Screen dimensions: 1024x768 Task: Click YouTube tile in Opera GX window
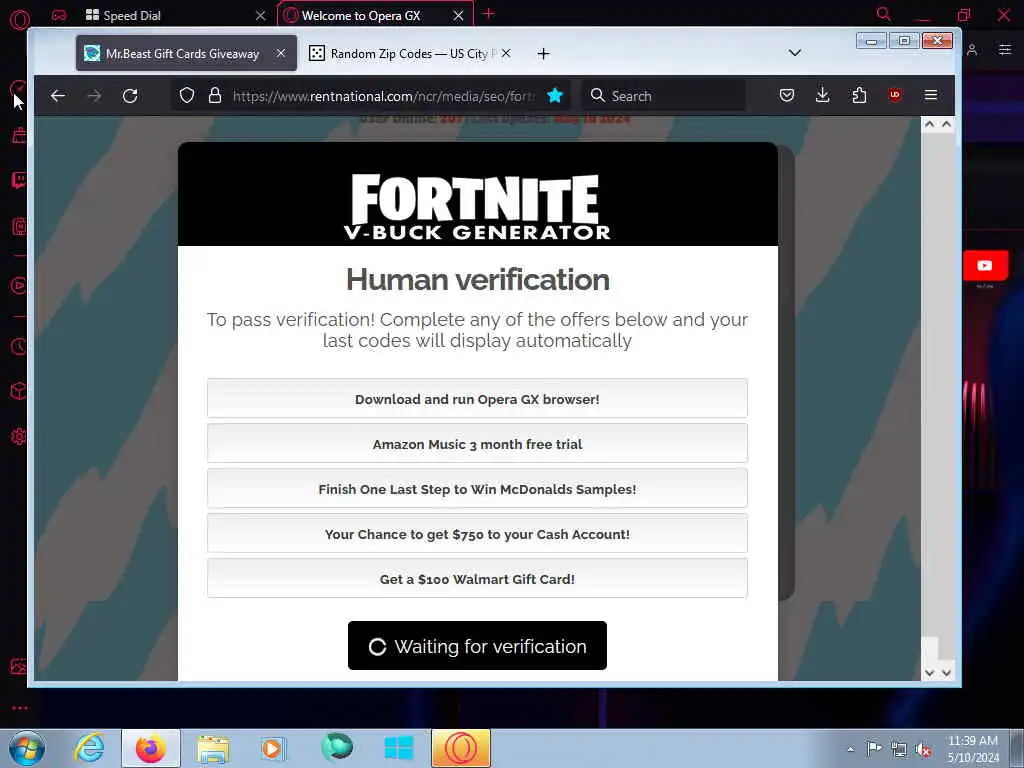pyautogui.click(x=985, y=265)
